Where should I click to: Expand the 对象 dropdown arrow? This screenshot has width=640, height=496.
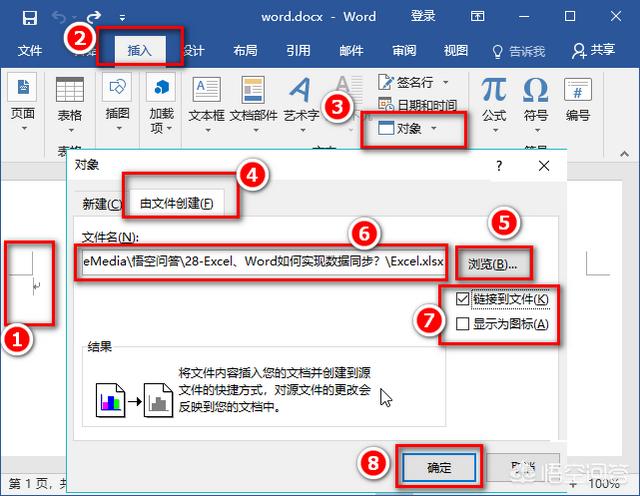pyautogui.click(x=433, y=128)
